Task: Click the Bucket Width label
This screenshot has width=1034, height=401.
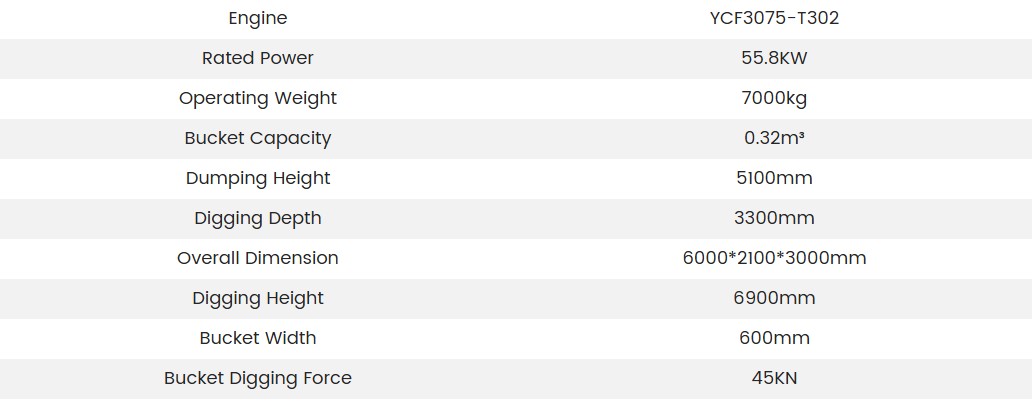Action: click(x=258, y=338)
